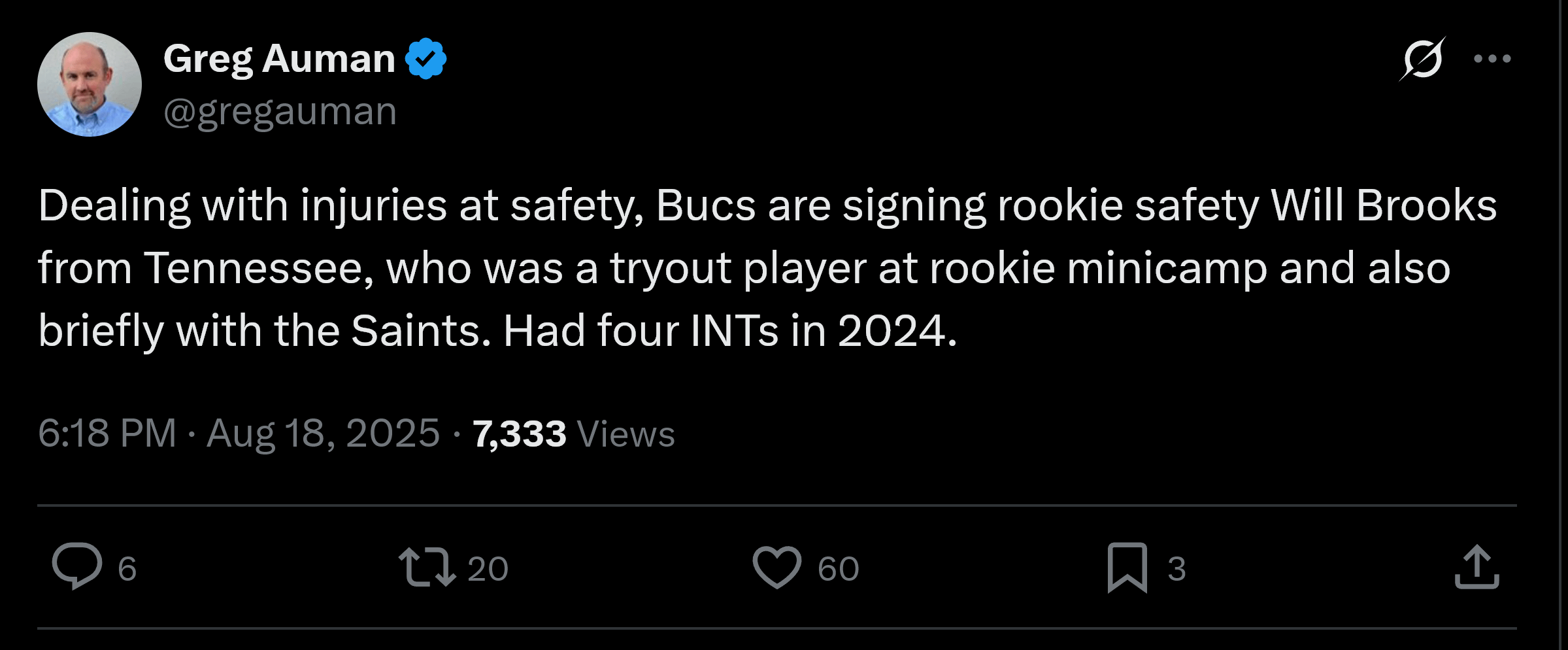Click the Grok explain-post icon
The height and width of the screenshot is (650, 1568).
pos(1422,59)
